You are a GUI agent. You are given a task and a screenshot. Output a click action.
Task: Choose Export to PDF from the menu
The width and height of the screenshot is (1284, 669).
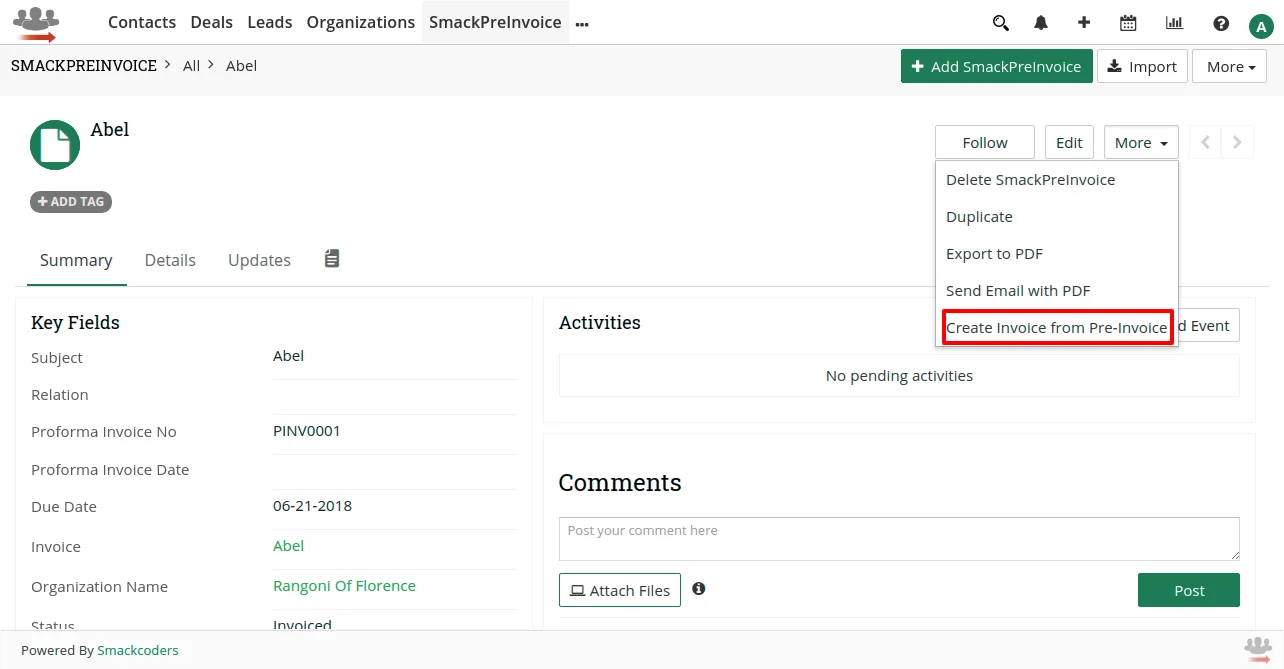point(994,253)
